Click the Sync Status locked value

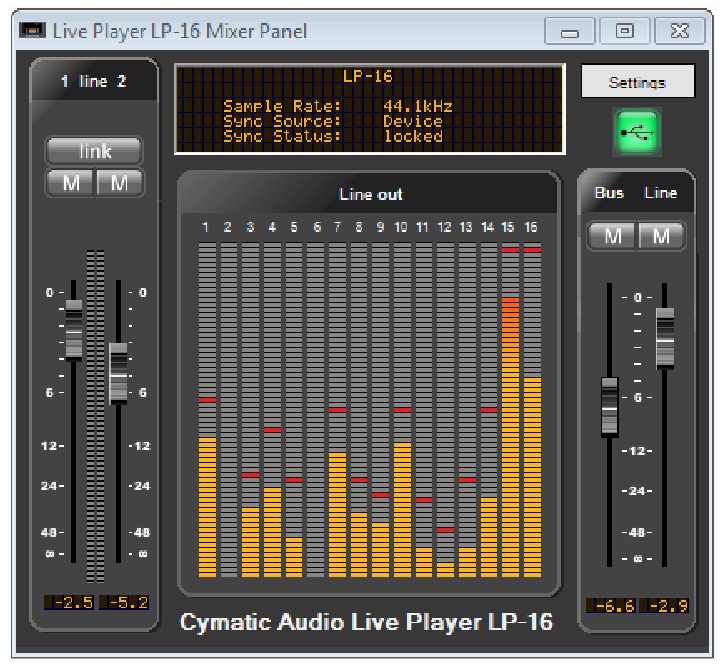413,136
